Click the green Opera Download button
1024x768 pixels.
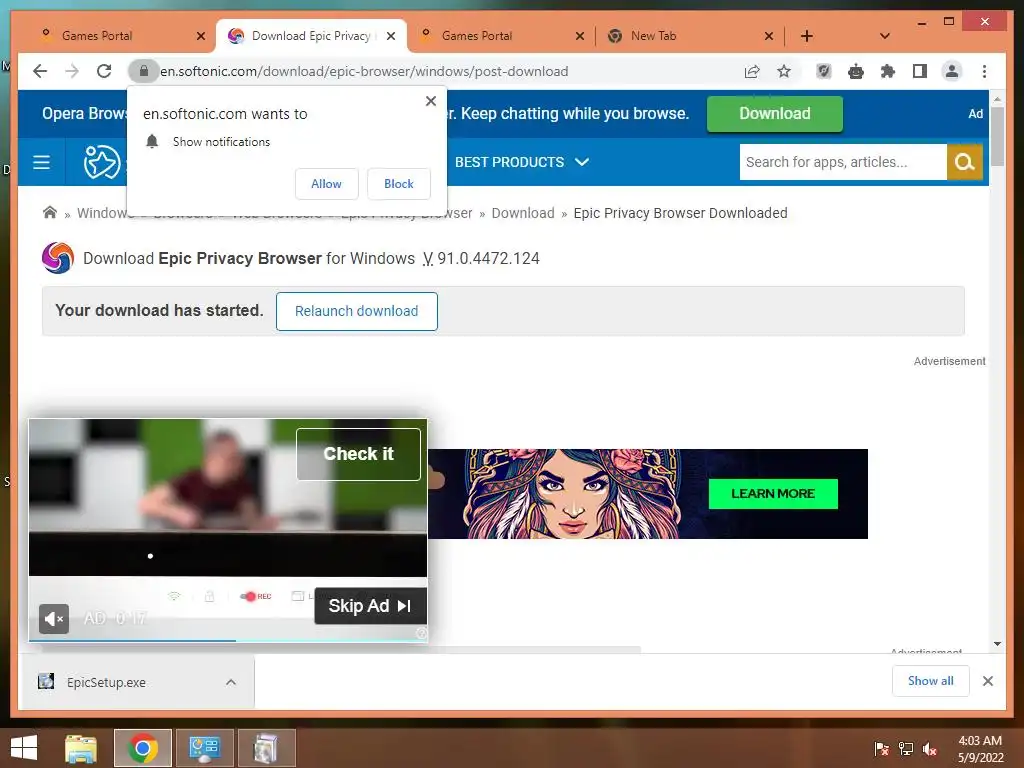click(x=775, y=114)
